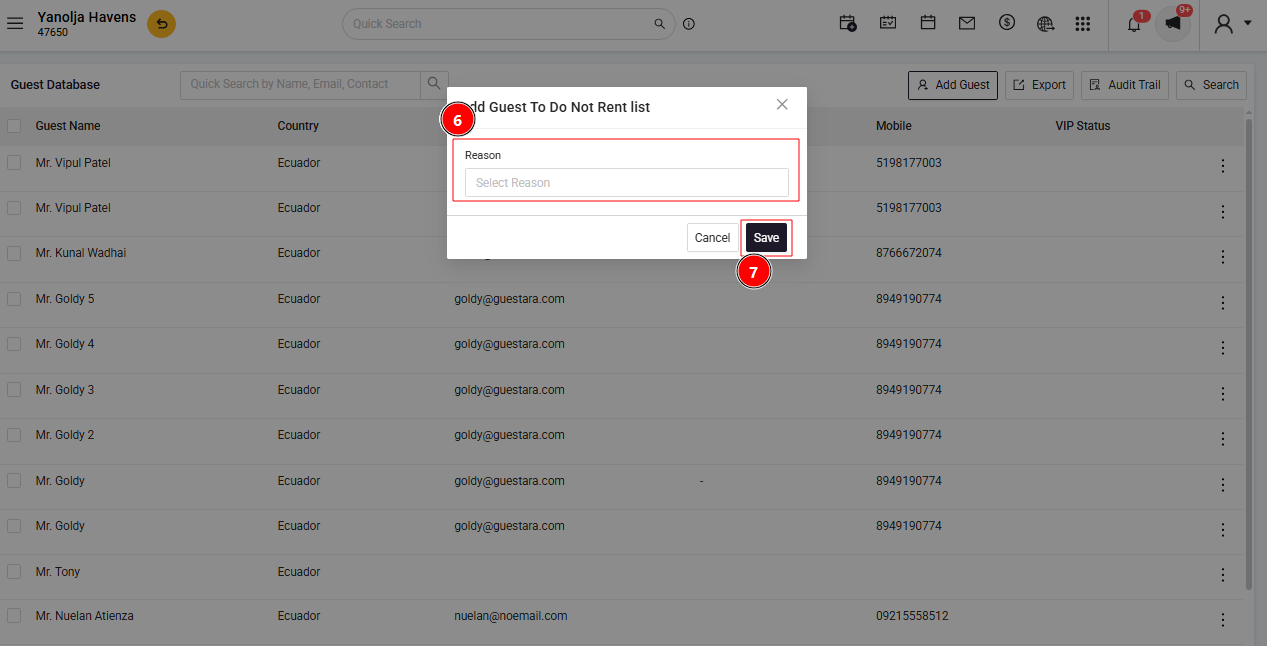The height and width of the screenshot is (646, 1267).
Task: Open the options menu for Mr. Goldy 4
Action: (x=1222, y=348)
